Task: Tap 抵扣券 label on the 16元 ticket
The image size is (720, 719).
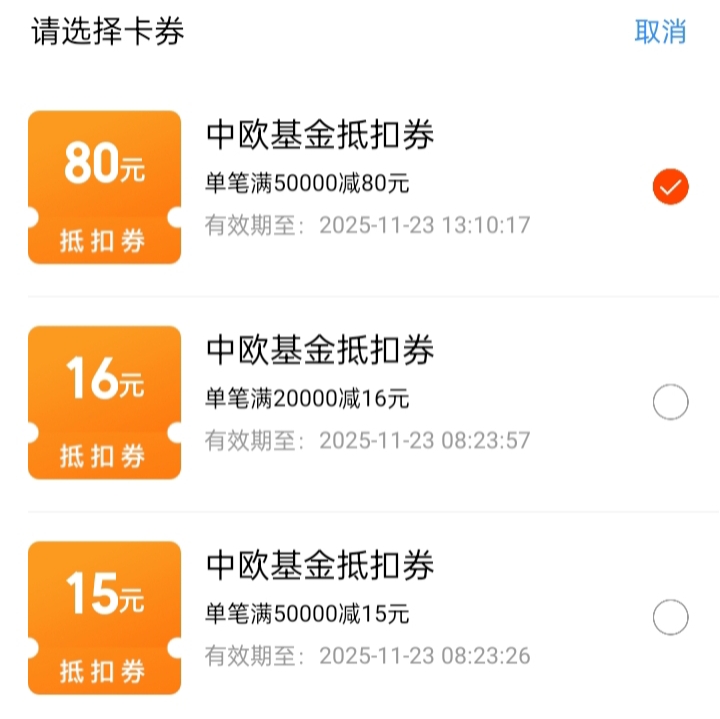Action: coord(103,456)
